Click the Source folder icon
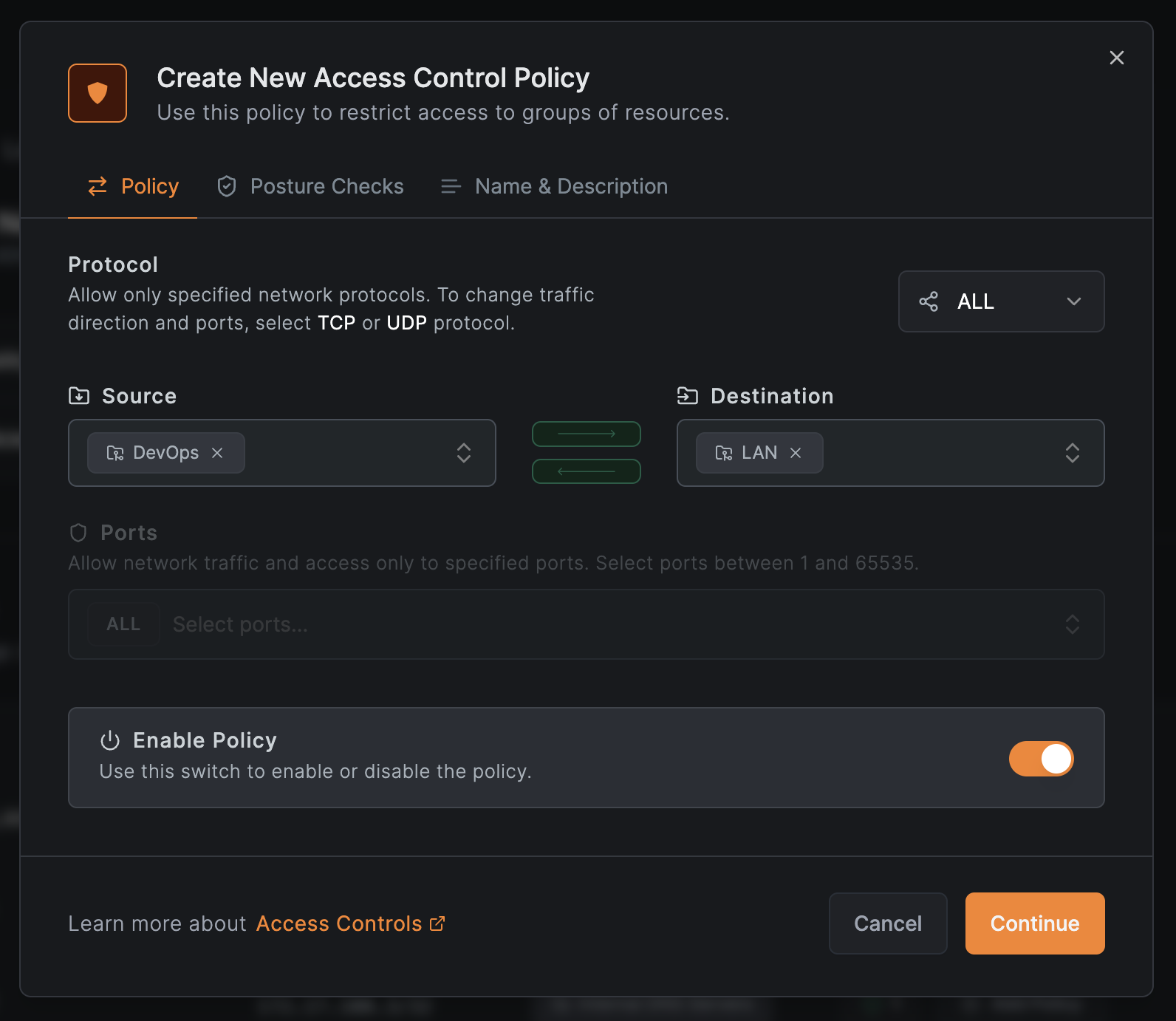1176x1021 pixels. pos(79,396)
